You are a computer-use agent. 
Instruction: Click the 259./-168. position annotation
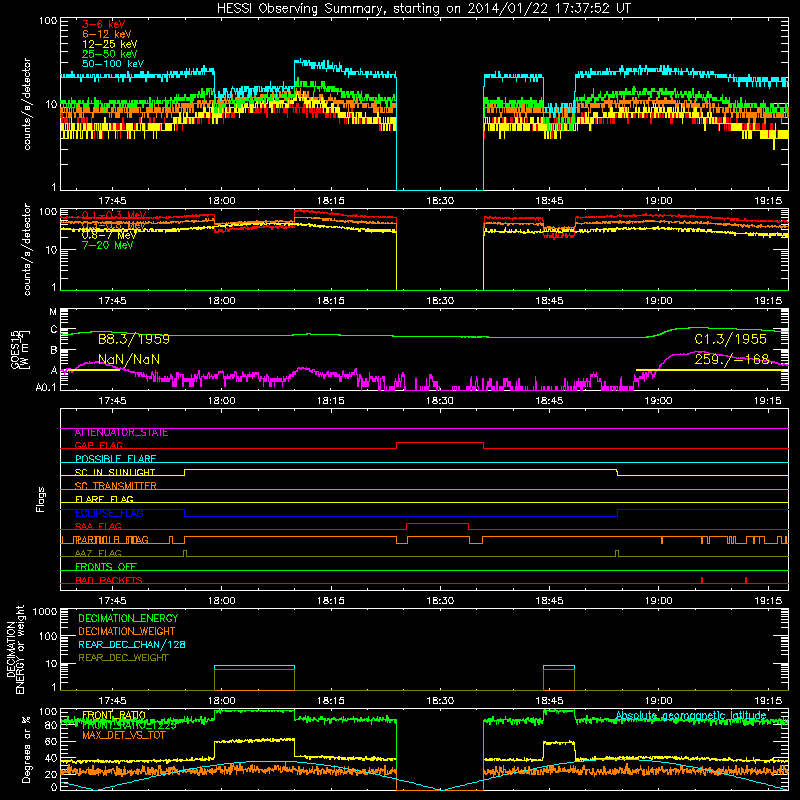732,360
